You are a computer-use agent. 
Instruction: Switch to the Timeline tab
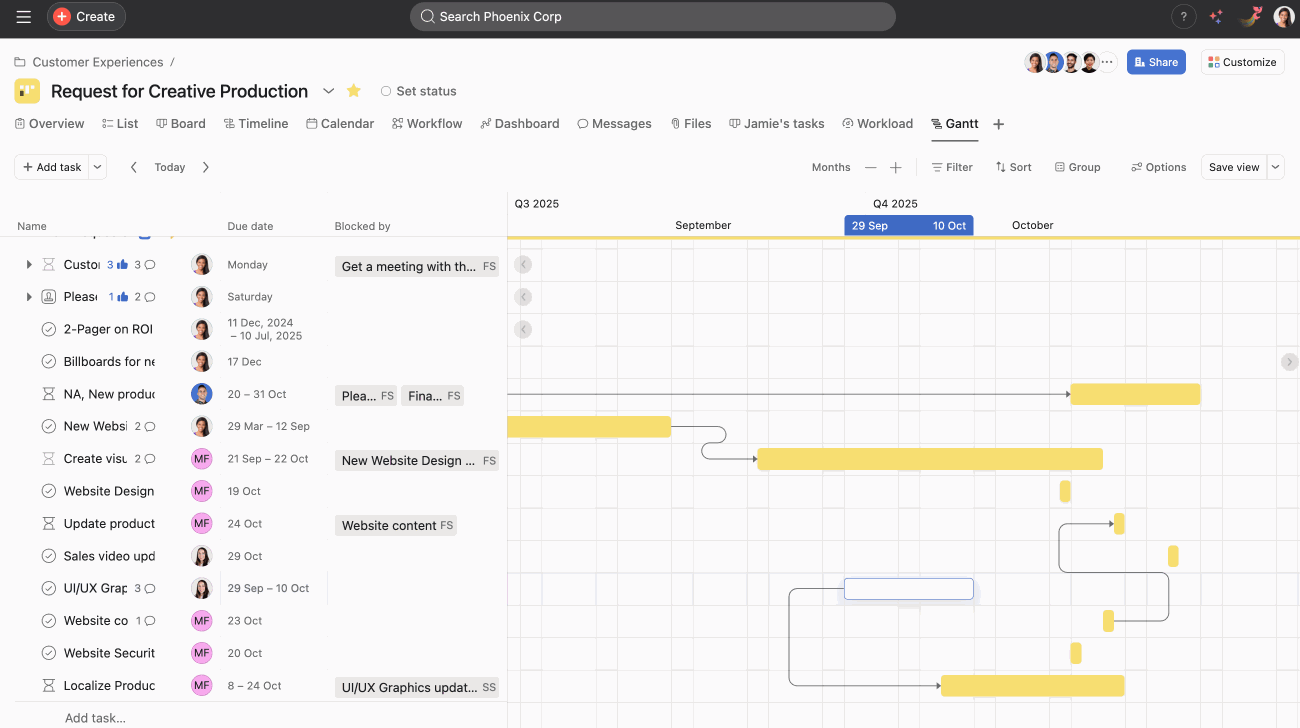256,123
